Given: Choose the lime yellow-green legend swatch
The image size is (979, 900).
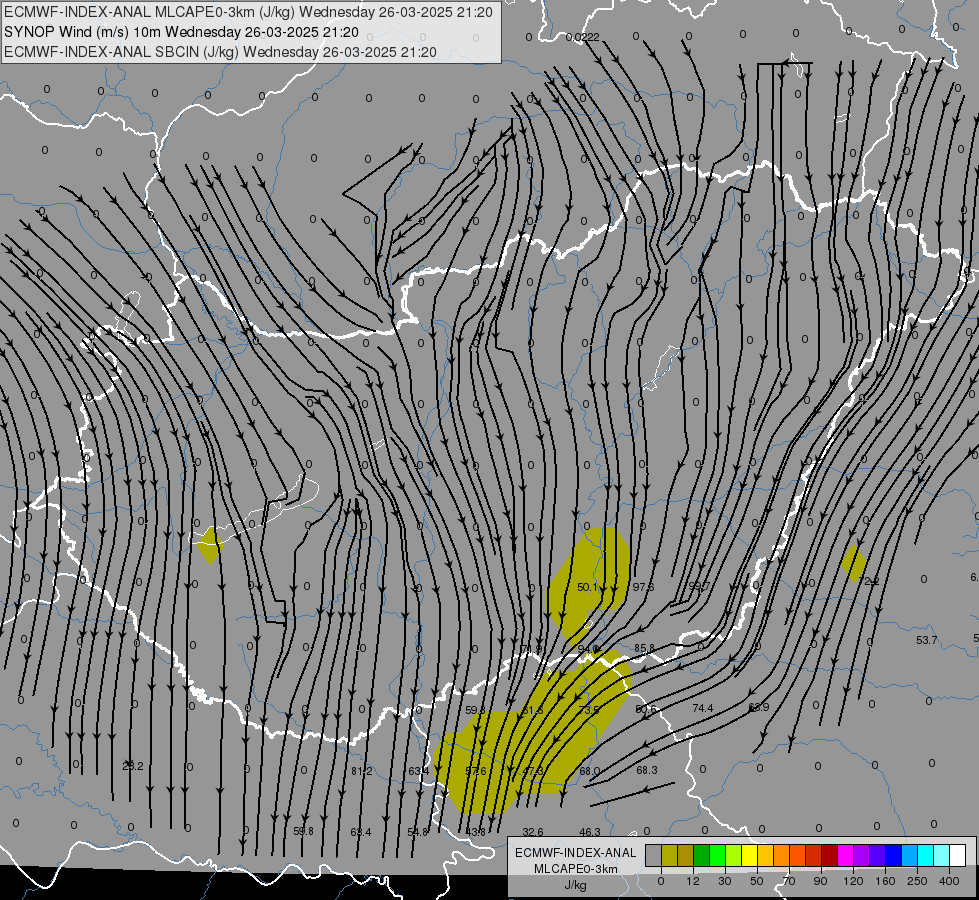Looking at the screenshot, I should (734, 856).
